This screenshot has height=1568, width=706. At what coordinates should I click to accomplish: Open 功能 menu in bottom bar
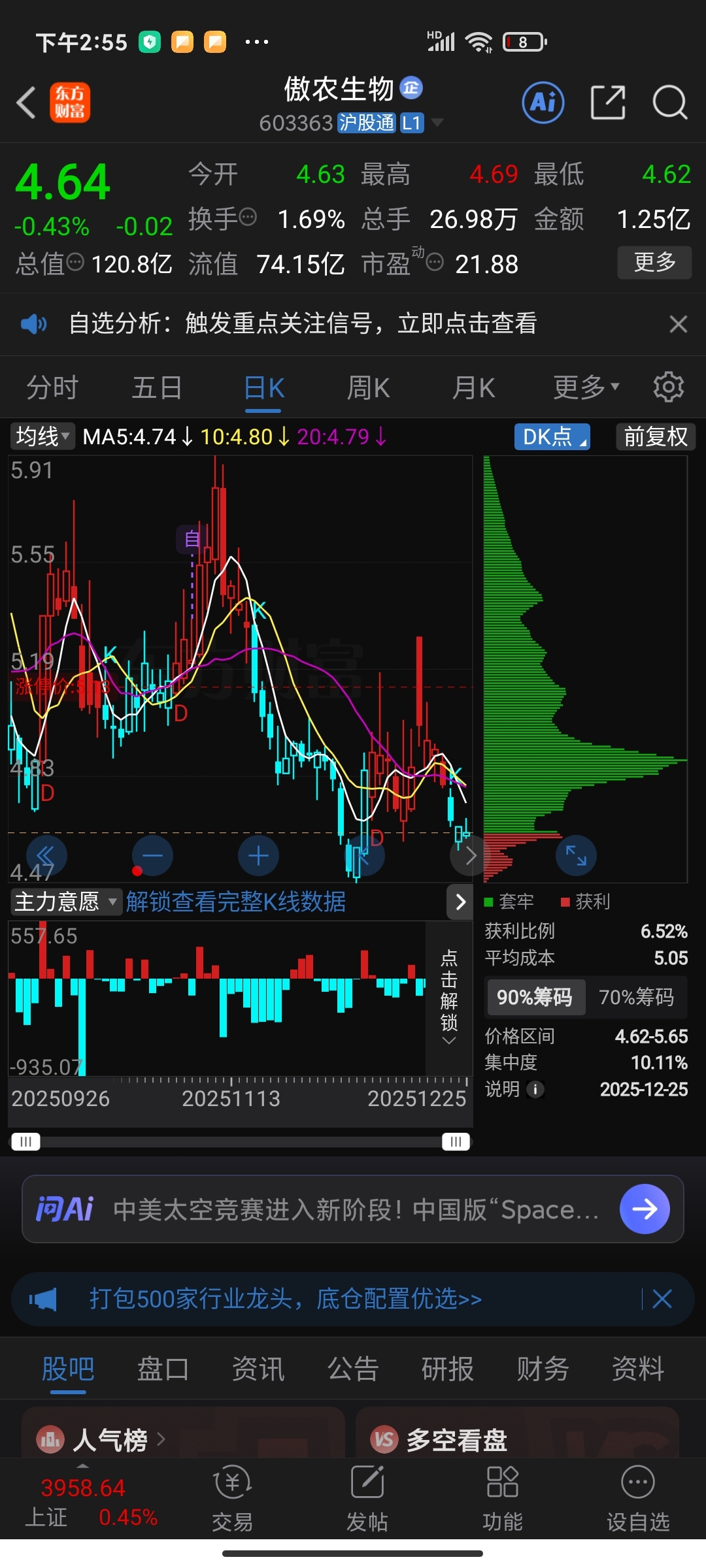[x=503, y=1497]
